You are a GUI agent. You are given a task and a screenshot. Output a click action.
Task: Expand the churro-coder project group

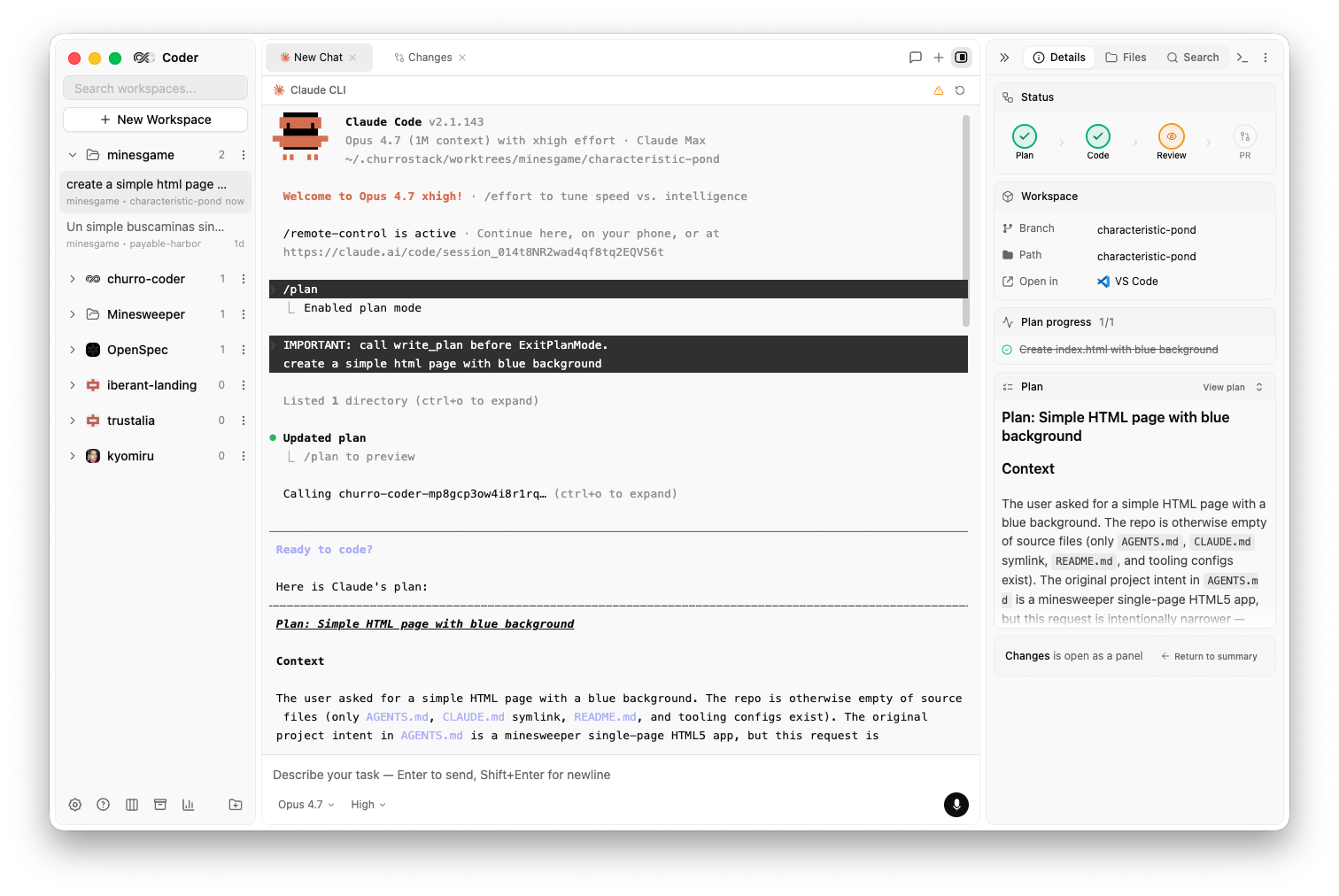73,279
